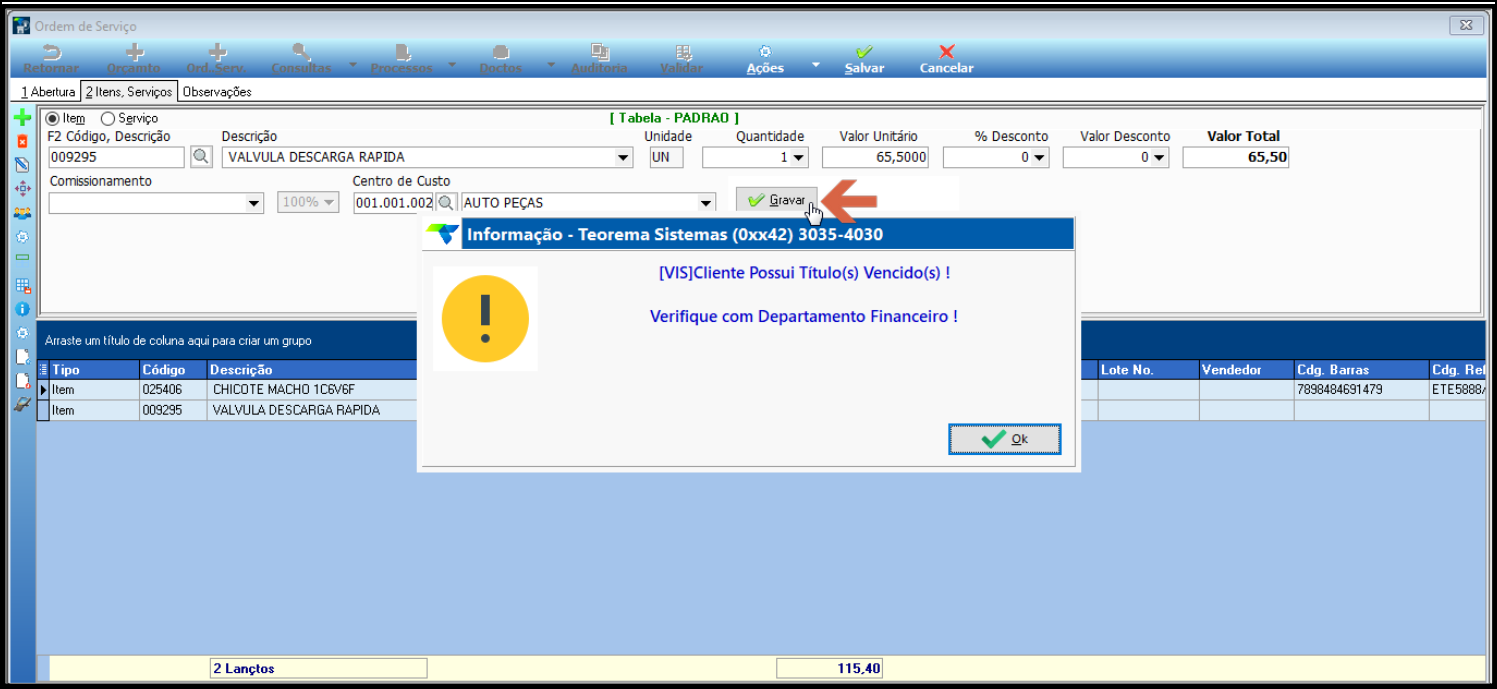Click the green bar sidebar icon
Screen dimensions: 1497x689
[22, 258]
